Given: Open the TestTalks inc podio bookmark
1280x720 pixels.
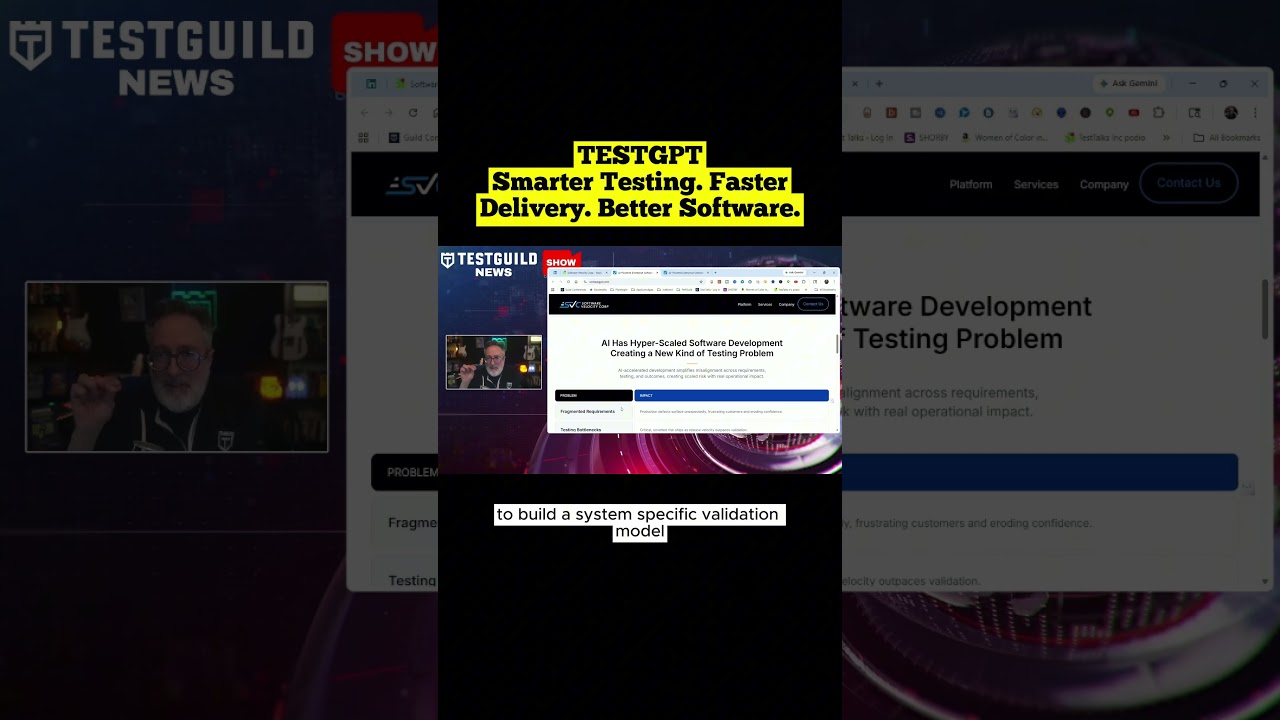Looking at the screenshot, I should (1105, 138).
